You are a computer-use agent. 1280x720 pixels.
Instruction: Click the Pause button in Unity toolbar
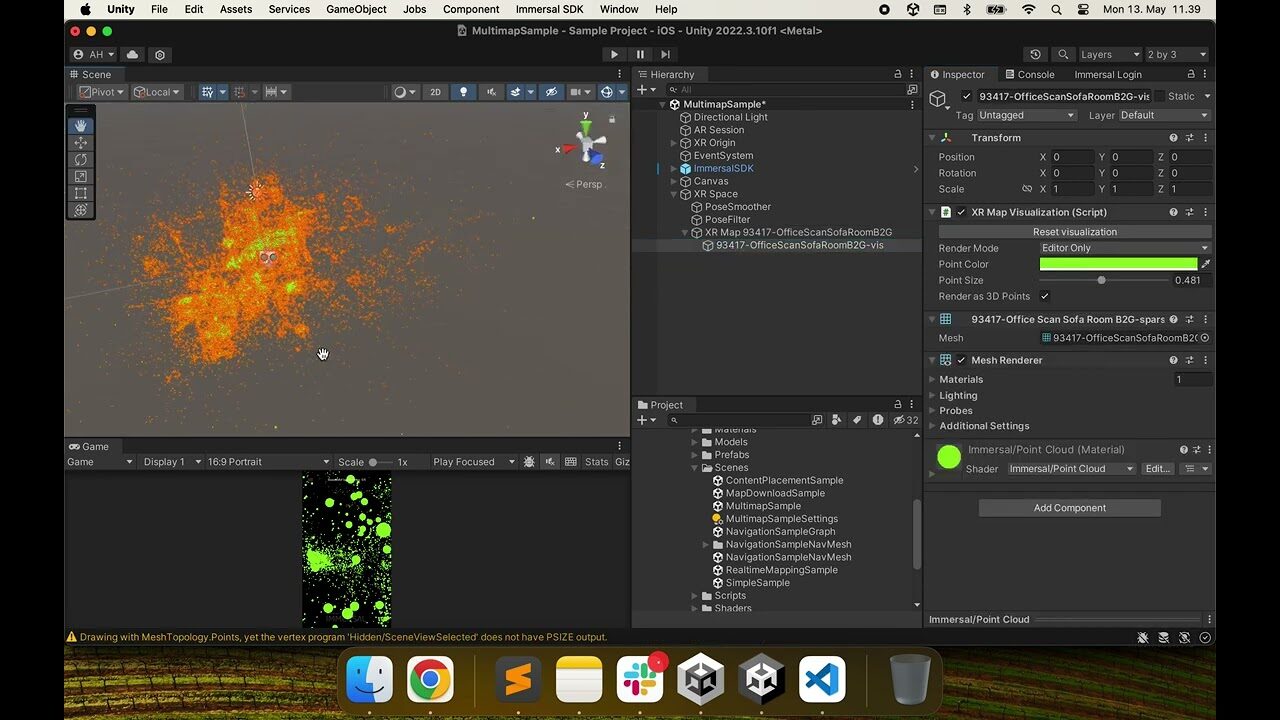click(x=640, y=55)
